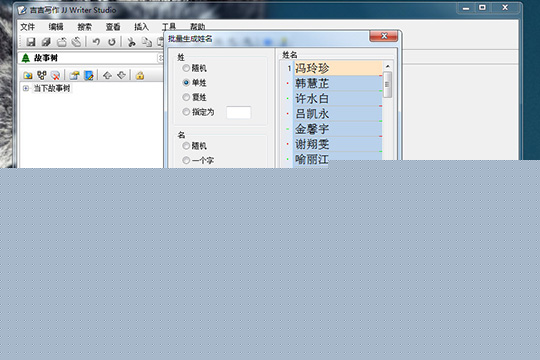Select the 随机 radio under 姓
This screenshot has width=540, height=360.
click(x=186, y=68)
